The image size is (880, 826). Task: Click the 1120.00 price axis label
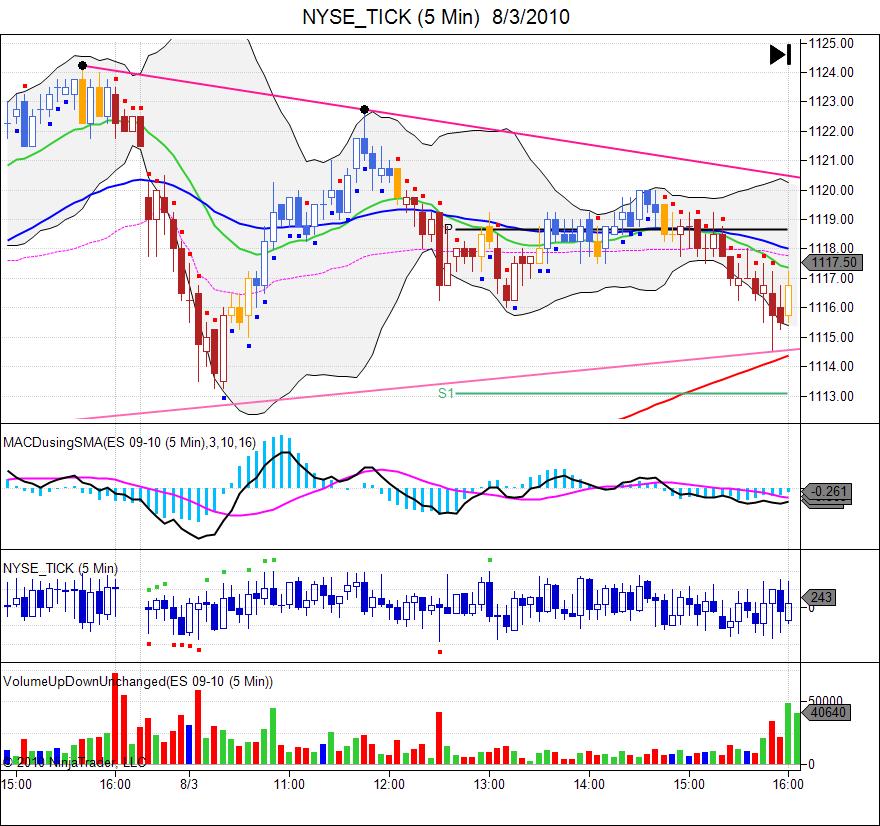831,190
